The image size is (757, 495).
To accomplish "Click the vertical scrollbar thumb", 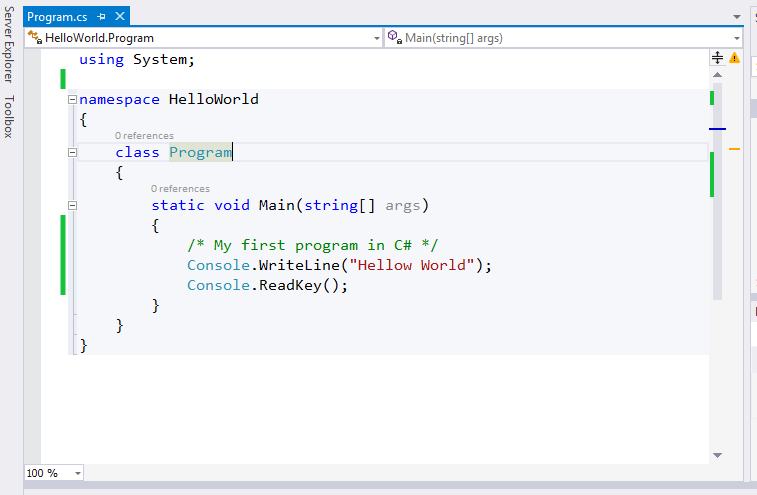I will [717, 191].
